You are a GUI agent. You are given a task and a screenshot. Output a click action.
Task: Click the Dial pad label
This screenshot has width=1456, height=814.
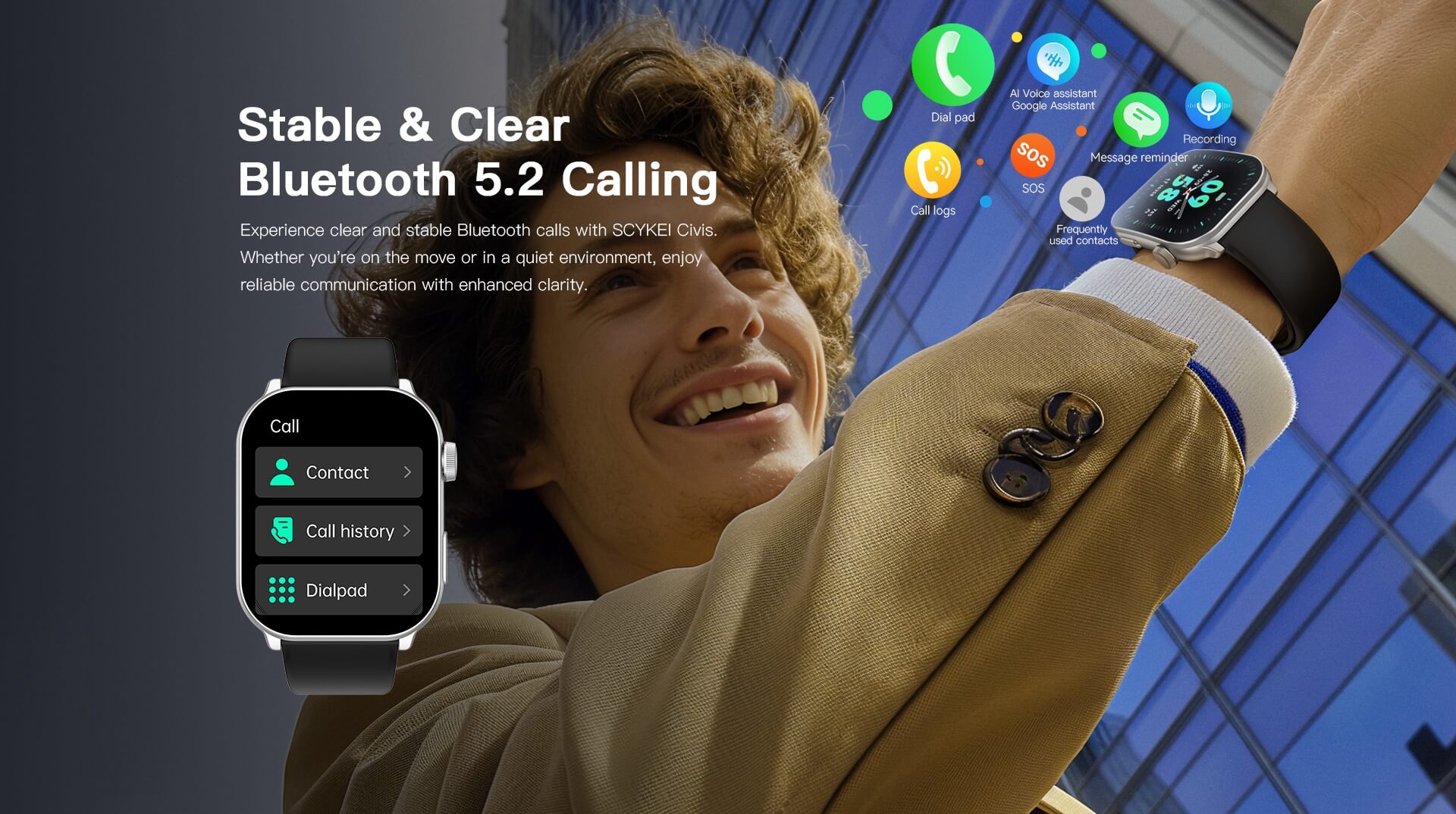953,117
